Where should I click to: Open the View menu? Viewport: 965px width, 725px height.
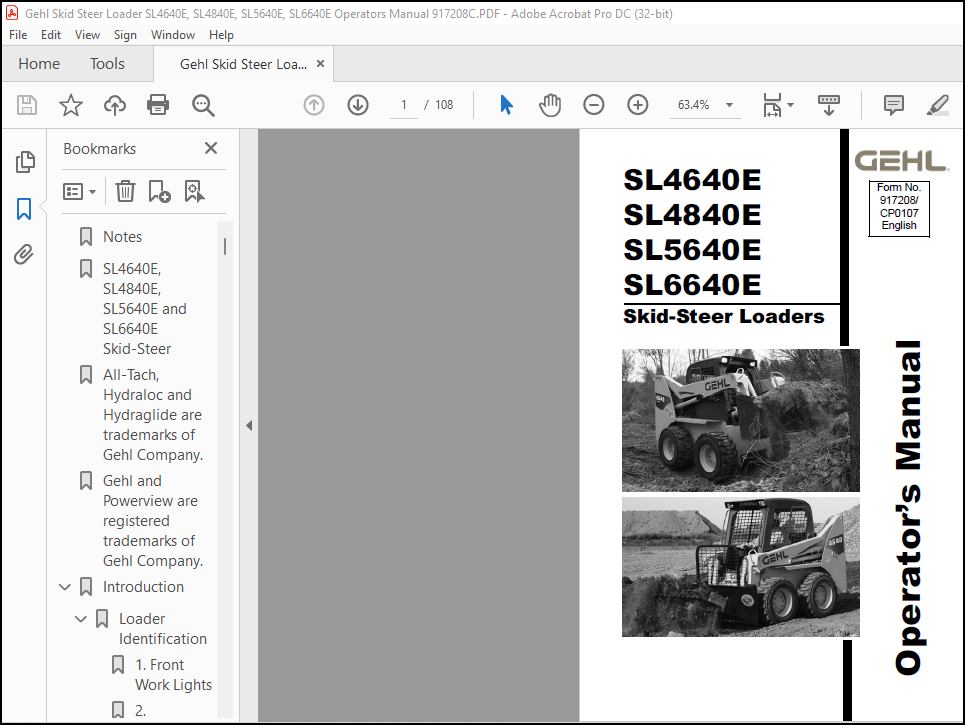[87, 35]
